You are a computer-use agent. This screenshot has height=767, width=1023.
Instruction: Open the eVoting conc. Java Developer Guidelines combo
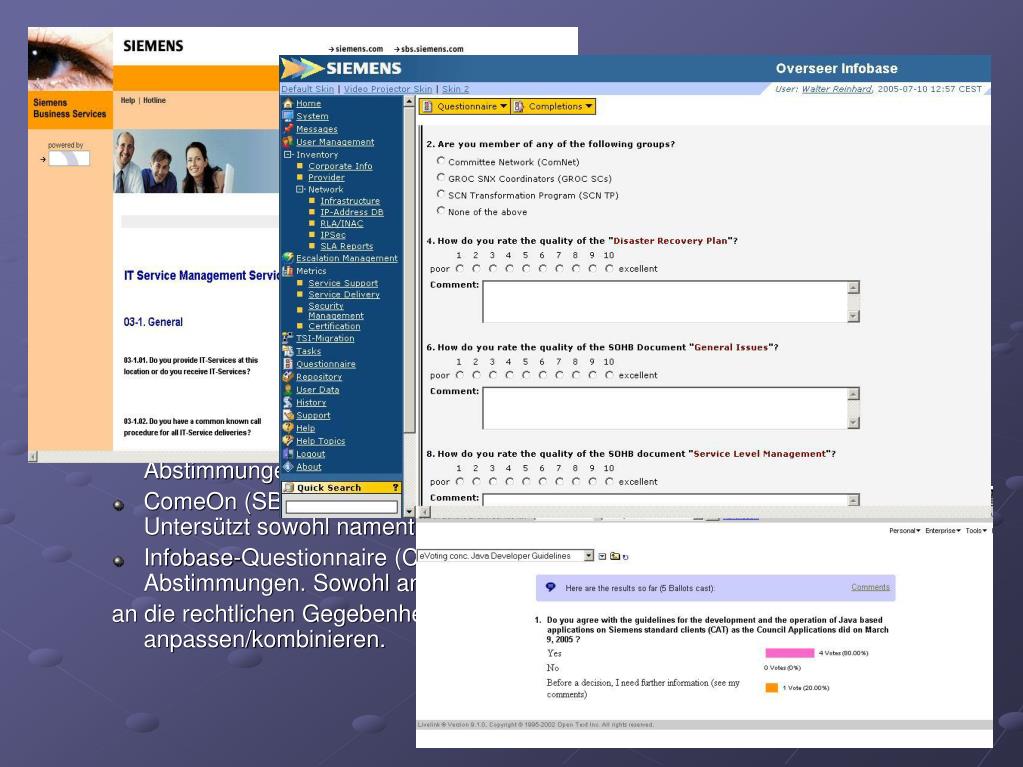click(x=506, y=556)
